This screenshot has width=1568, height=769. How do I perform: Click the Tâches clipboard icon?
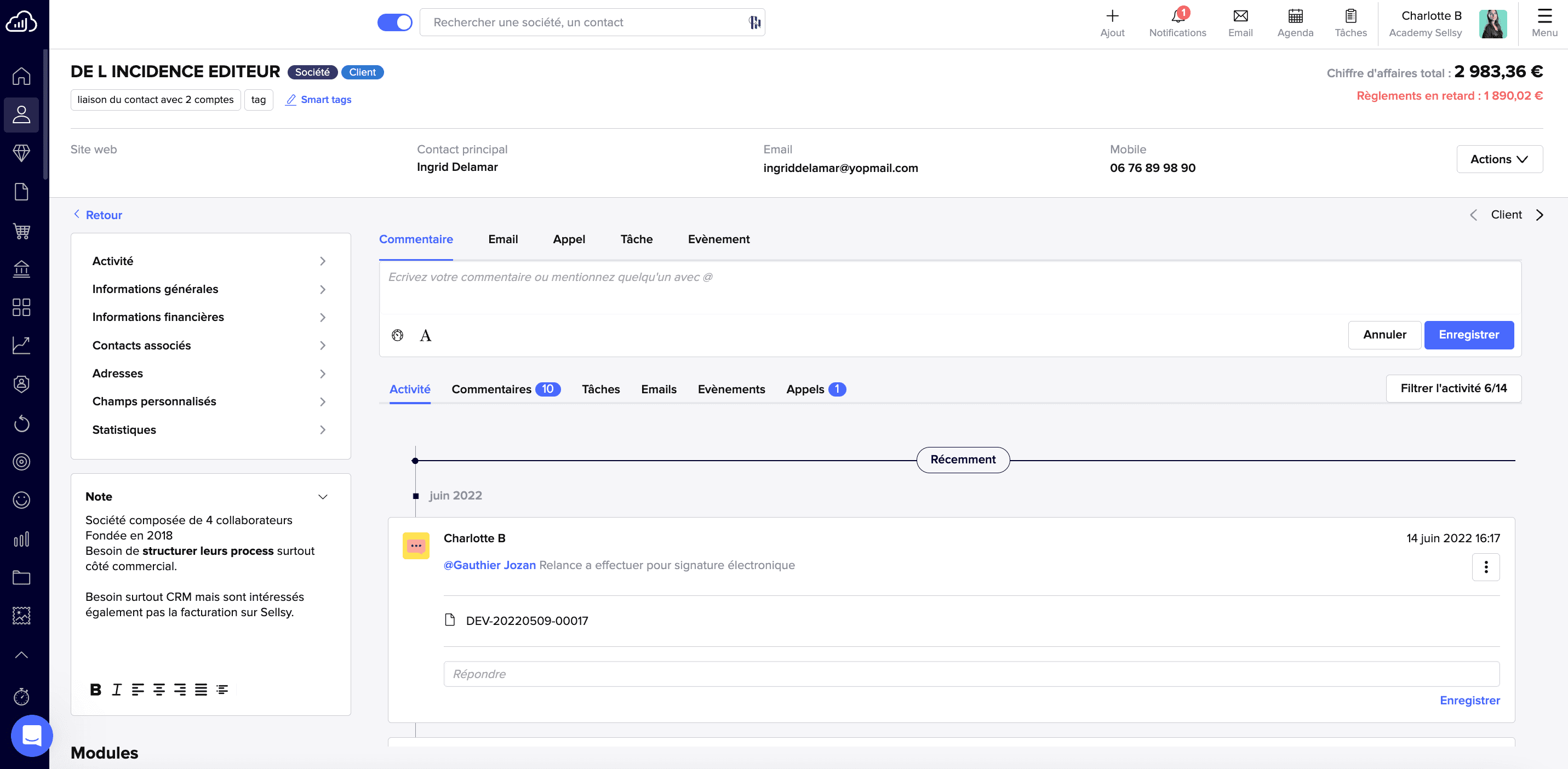[1350, 16]
